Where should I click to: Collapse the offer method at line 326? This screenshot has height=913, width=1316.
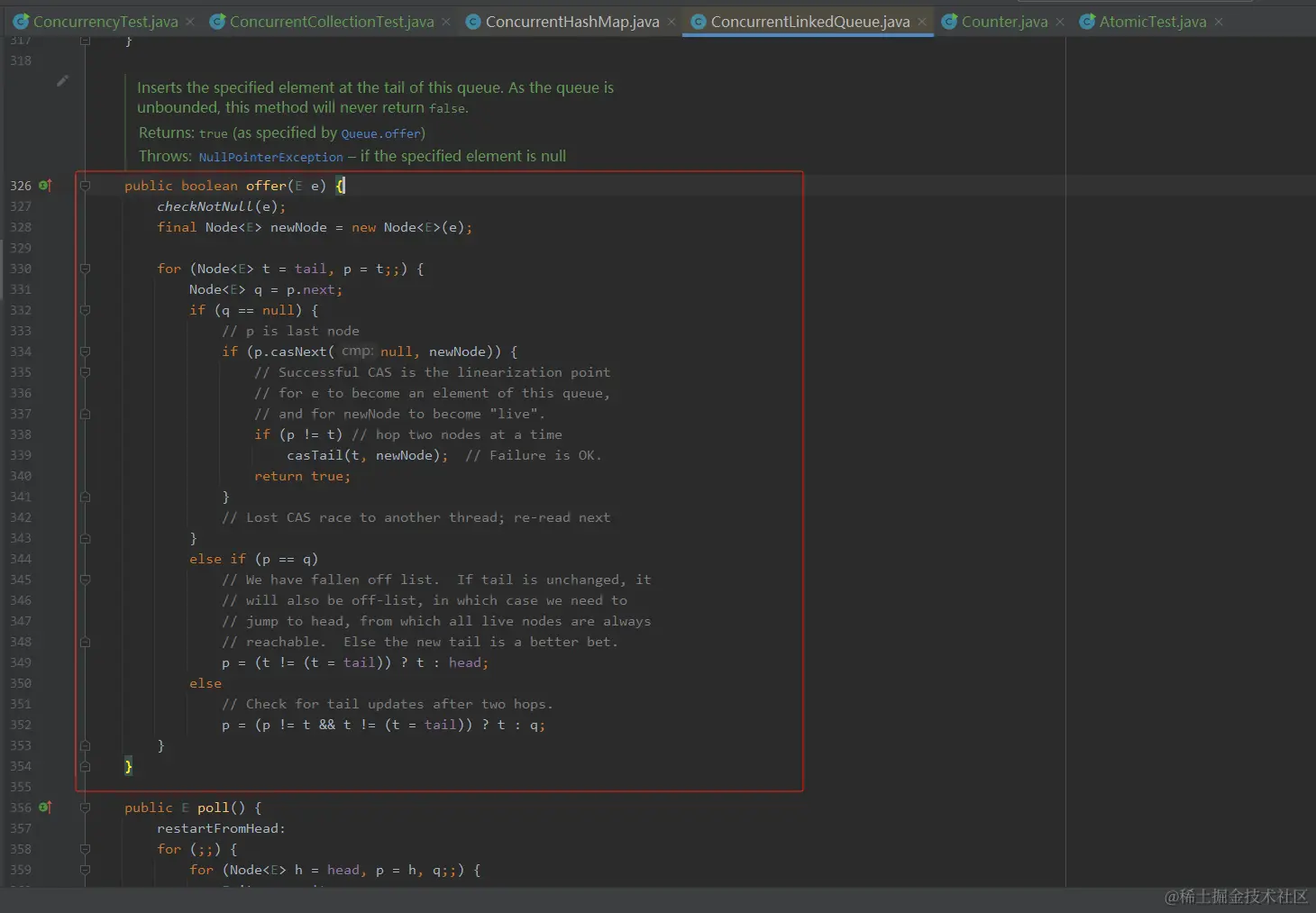click(85, 186)
